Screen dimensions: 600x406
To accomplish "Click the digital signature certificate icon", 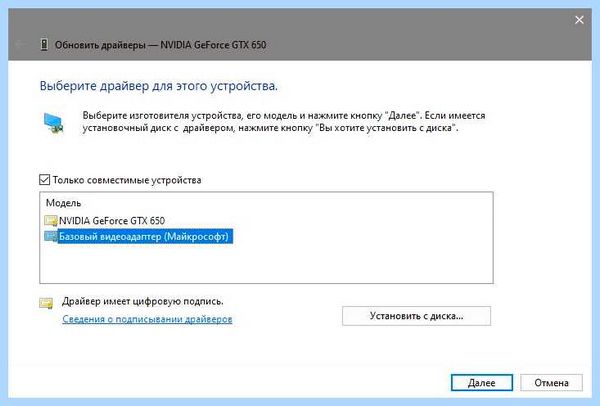I will (x=46, y=303).
